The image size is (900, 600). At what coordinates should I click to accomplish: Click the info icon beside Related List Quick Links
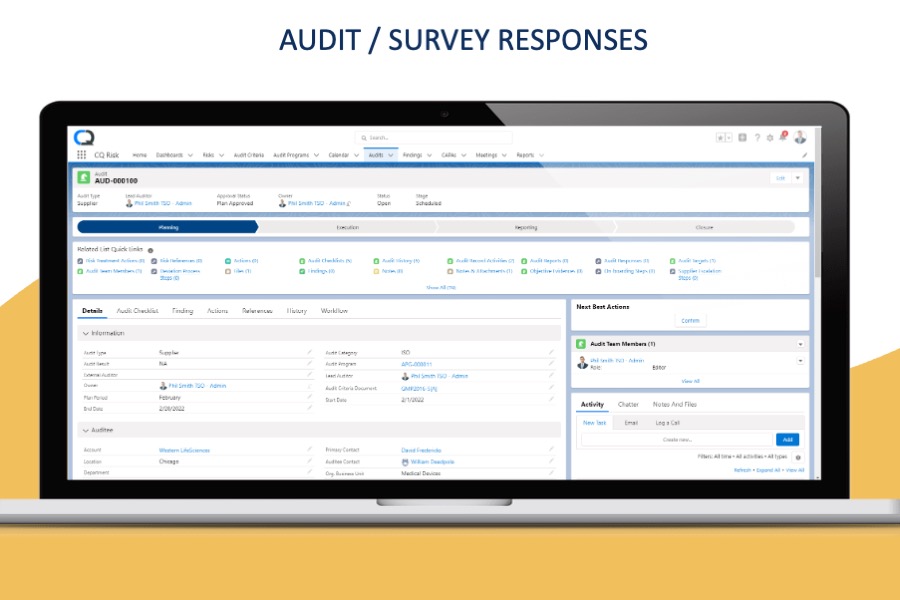coord(151,250)
